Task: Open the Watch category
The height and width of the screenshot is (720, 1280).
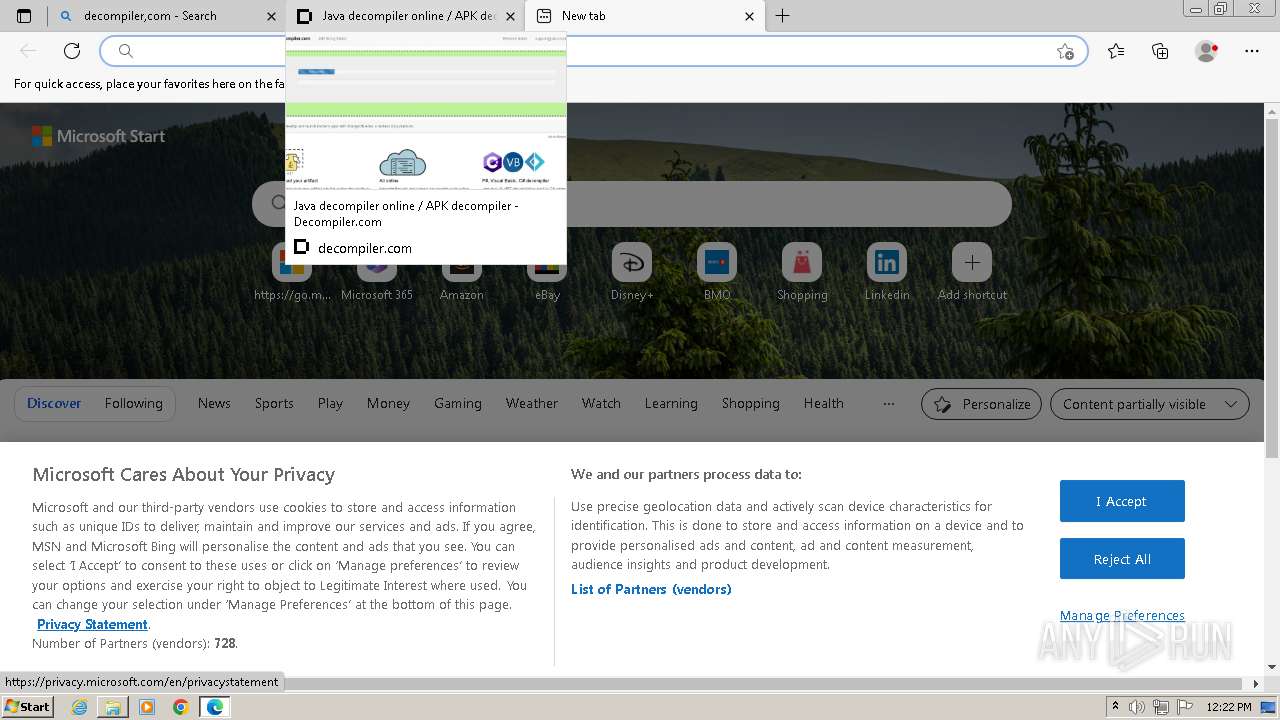Action: 601,403
